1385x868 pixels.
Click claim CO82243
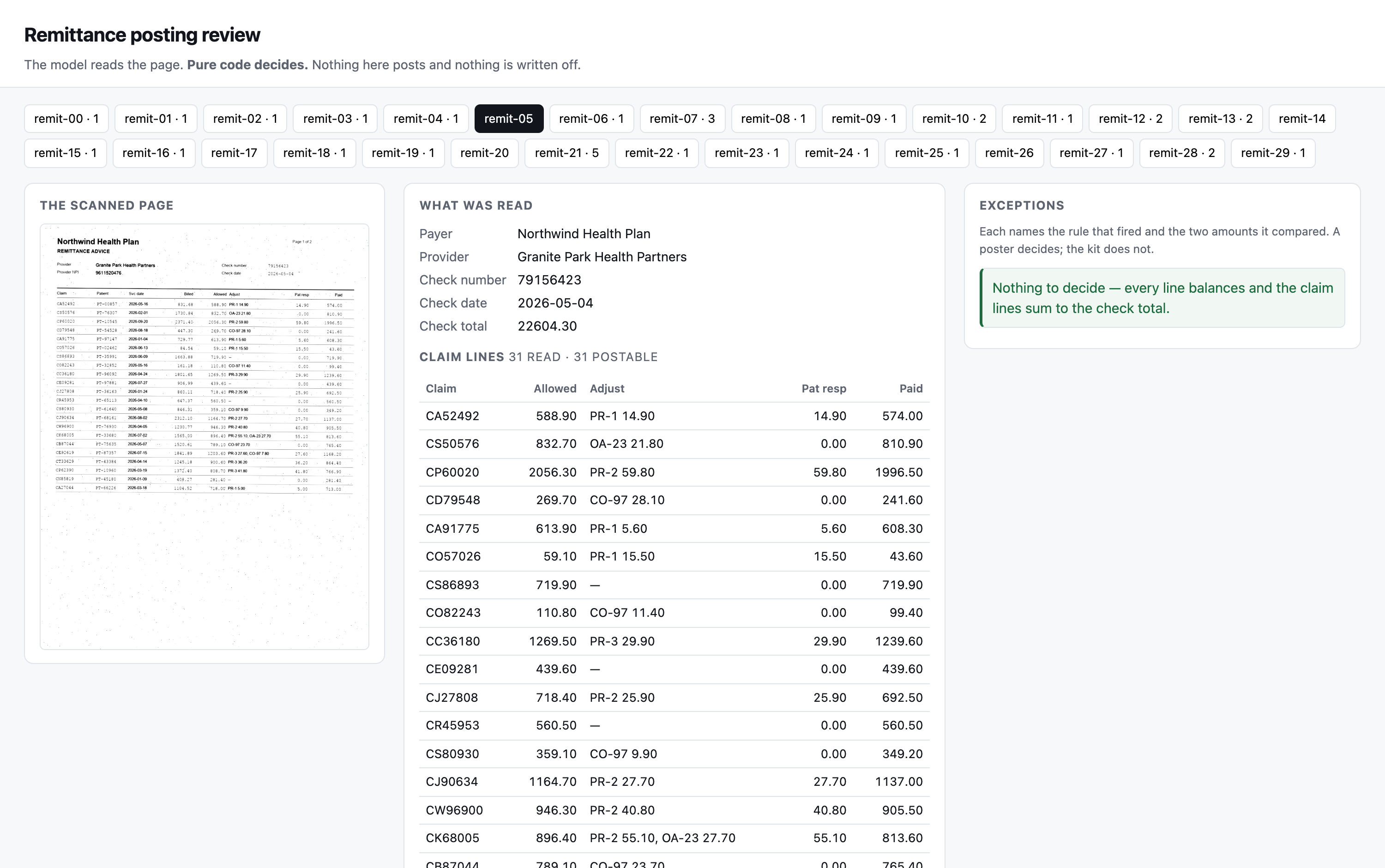(x=453, y=613)
